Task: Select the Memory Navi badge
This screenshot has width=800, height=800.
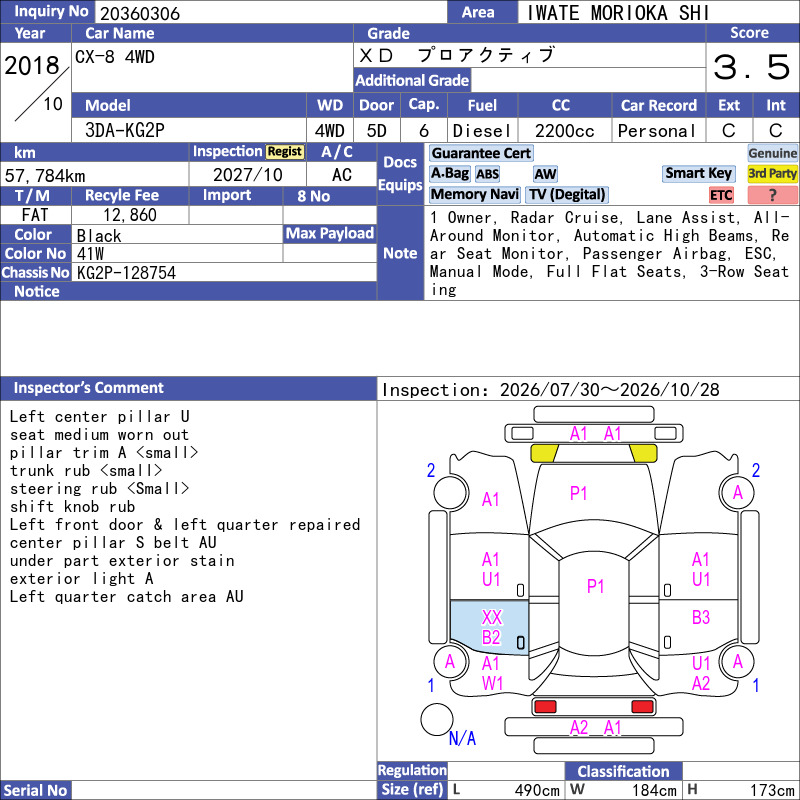Action: click(x=474, y=194)
